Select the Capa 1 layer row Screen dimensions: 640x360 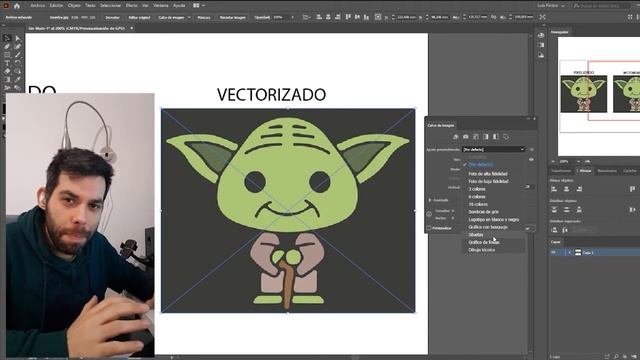[595, 253]
